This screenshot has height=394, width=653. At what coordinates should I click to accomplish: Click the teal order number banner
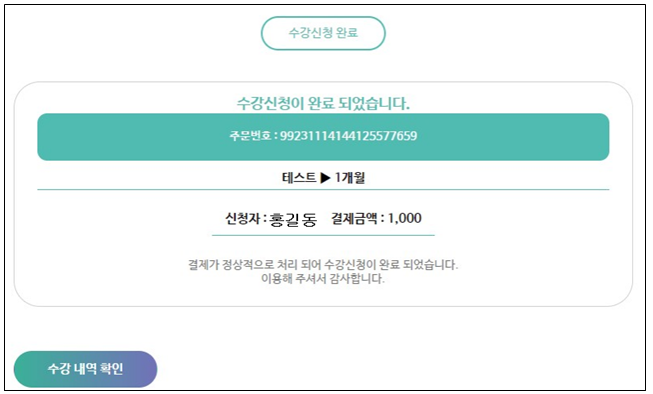tap(323, 137)
